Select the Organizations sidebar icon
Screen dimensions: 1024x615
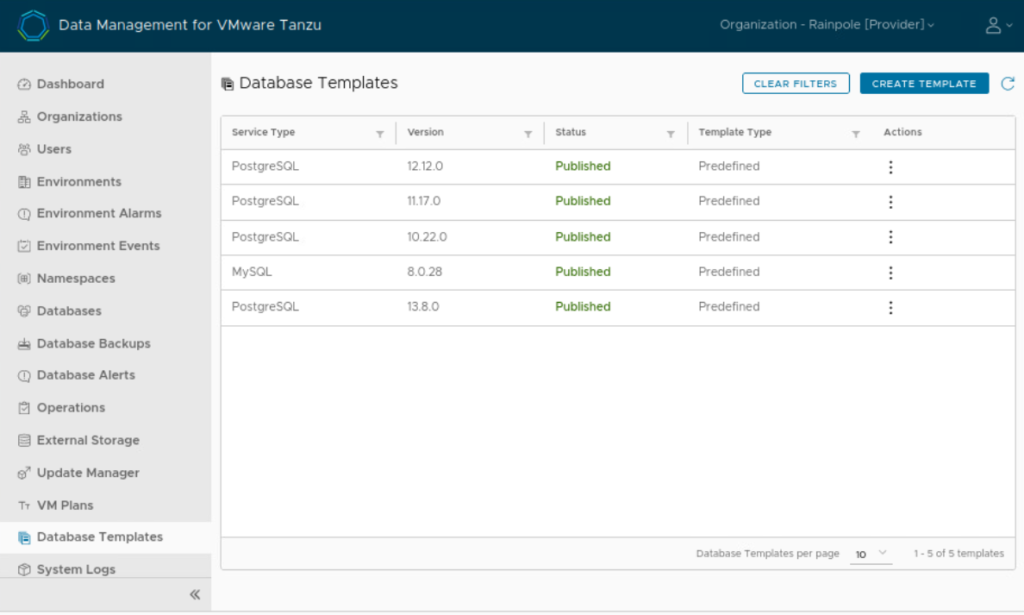click(22, 116)
